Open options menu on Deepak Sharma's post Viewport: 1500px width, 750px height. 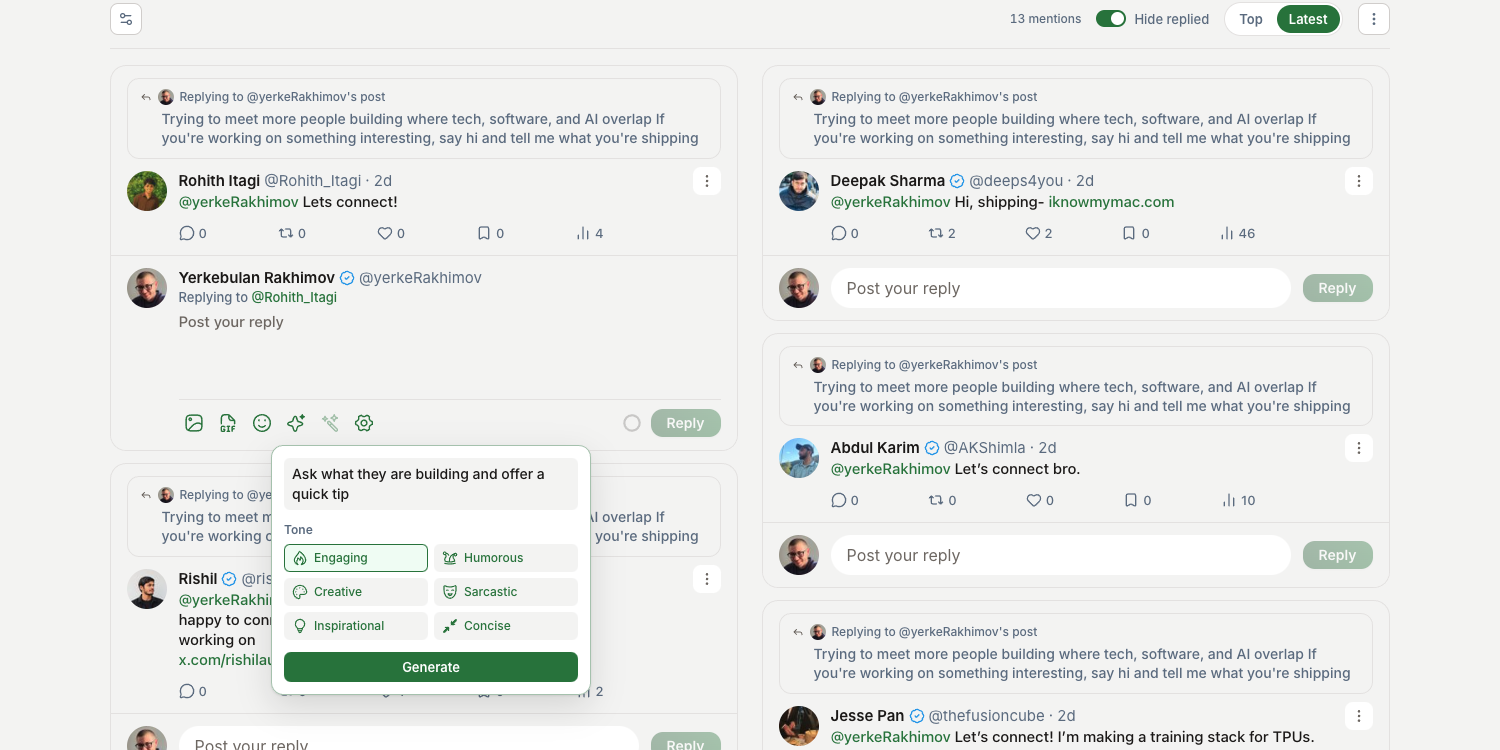coord(1358,181)
